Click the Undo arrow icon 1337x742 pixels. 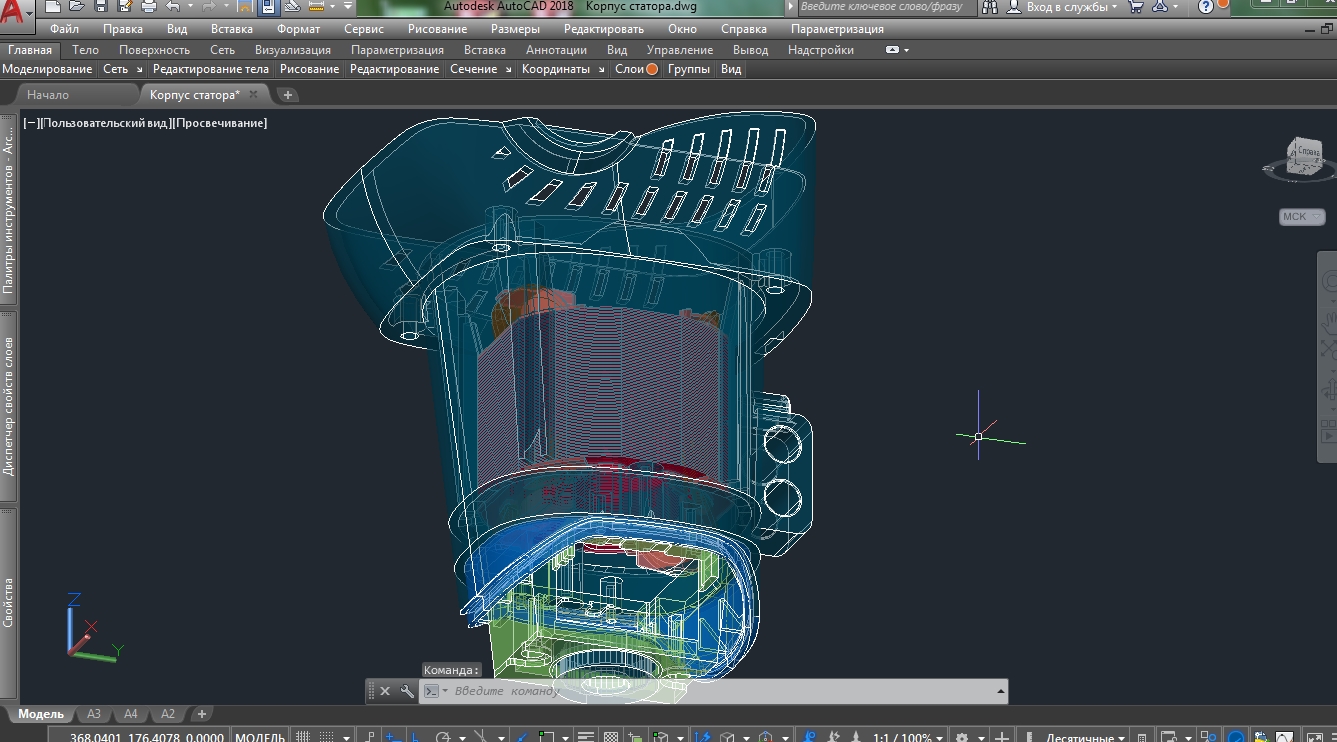tap(173, 6)
